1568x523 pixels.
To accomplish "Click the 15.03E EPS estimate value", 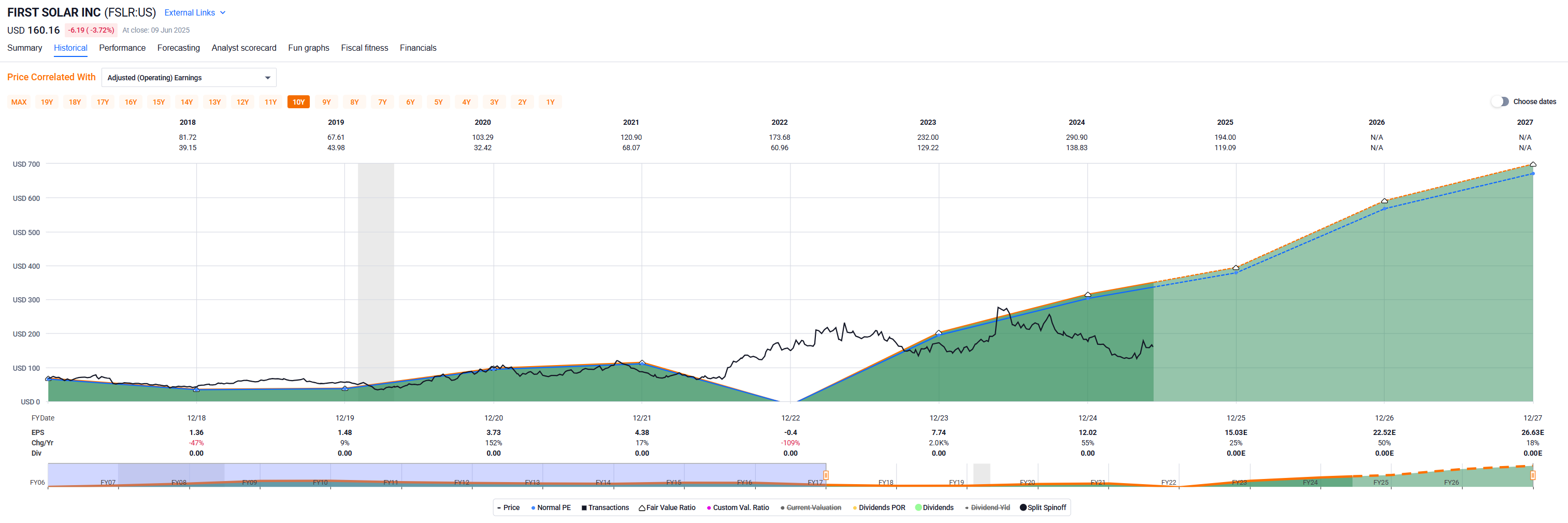I will (1235, 433).
